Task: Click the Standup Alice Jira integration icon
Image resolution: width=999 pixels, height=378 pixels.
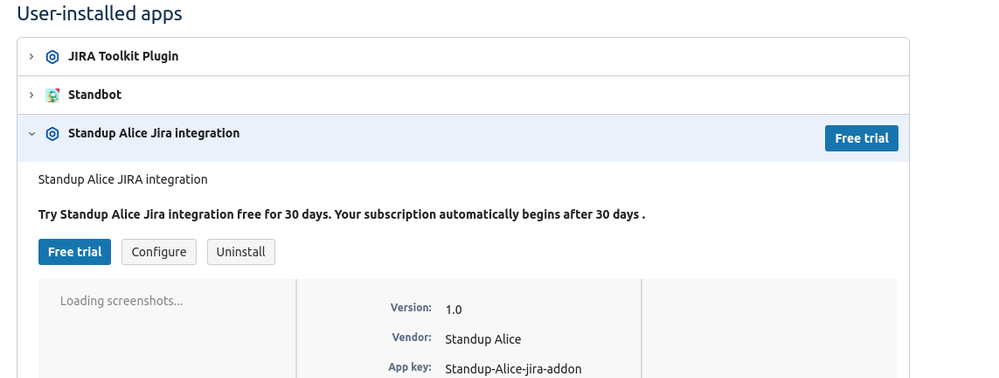Action: [52, 134]
